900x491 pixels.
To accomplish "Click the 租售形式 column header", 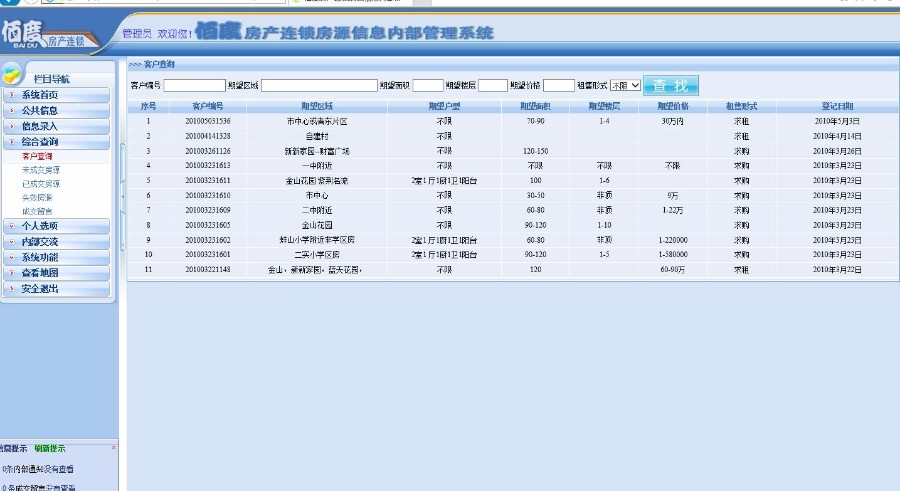I will tap(742, 106).
